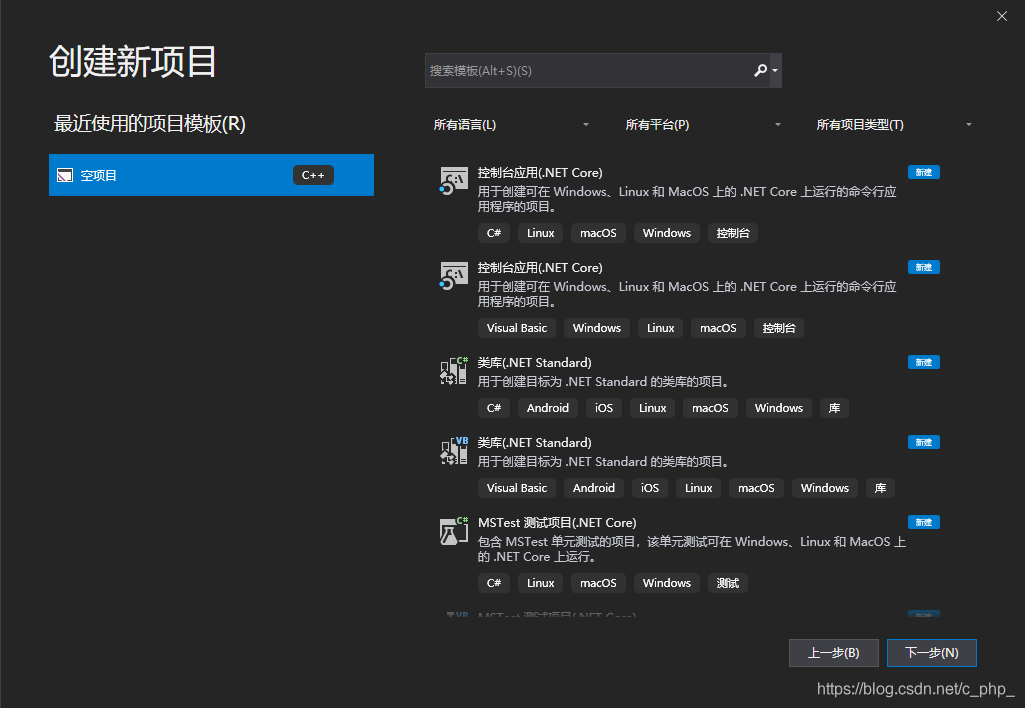This screenshot has height=708, width=1025.
Task: Close the 创建新项目 dialog with the X
Action: [x=1001, y=16]
